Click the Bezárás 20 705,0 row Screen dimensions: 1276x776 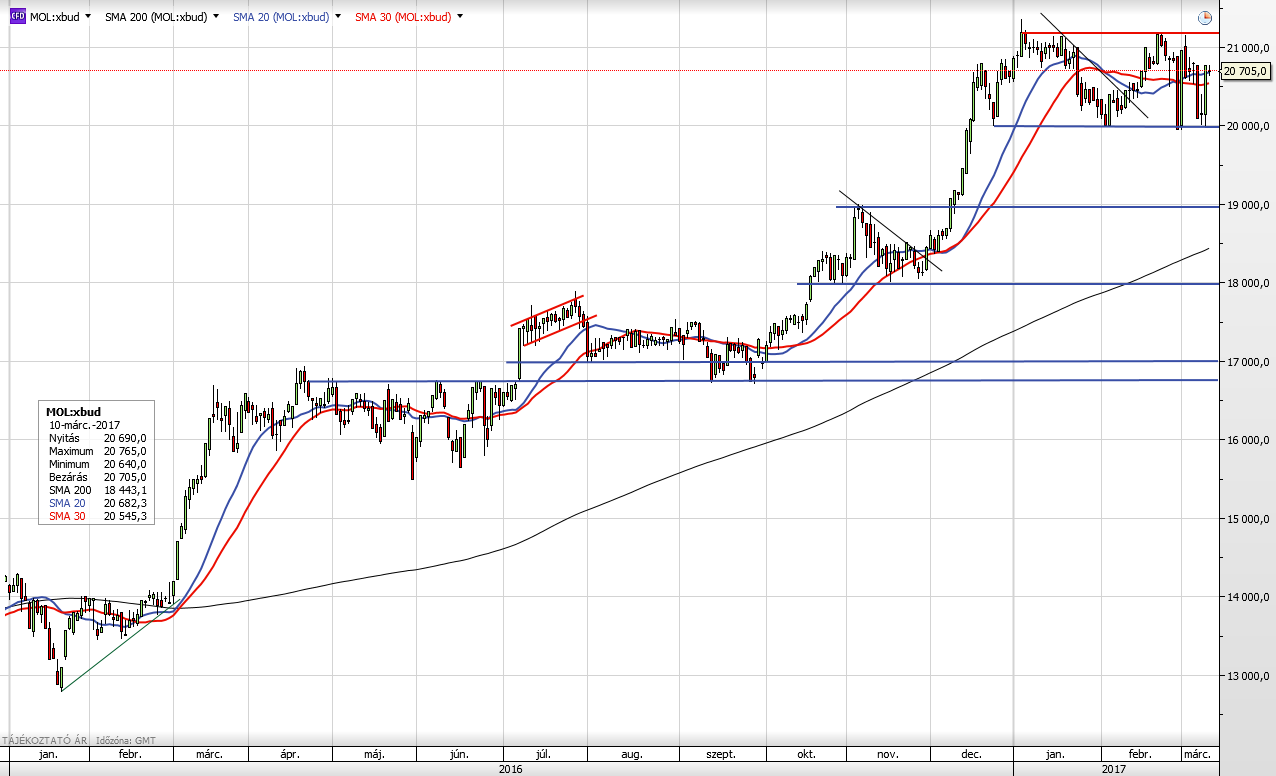coord(97,477)
